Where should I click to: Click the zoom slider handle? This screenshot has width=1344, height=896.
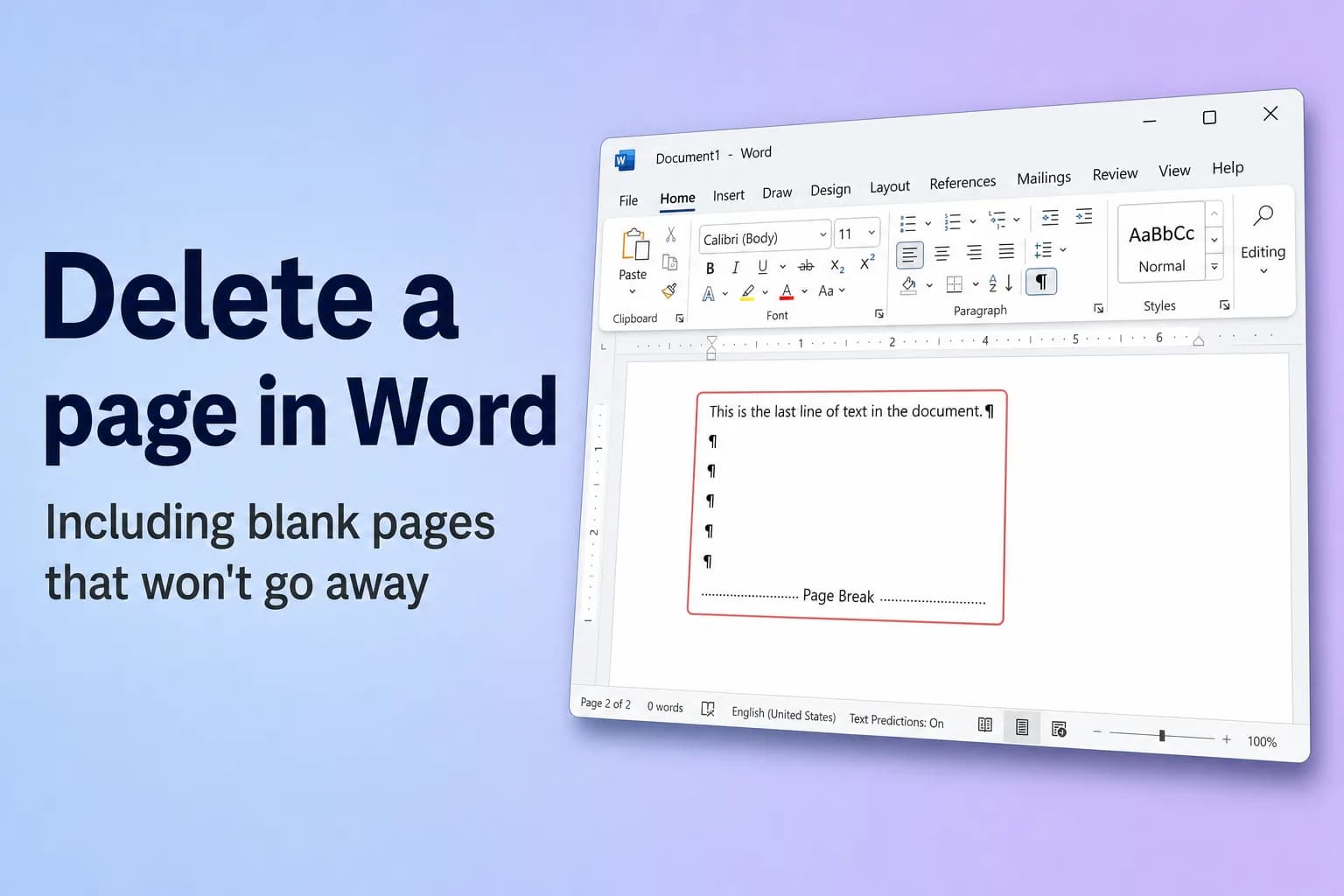pos(1162,736)
